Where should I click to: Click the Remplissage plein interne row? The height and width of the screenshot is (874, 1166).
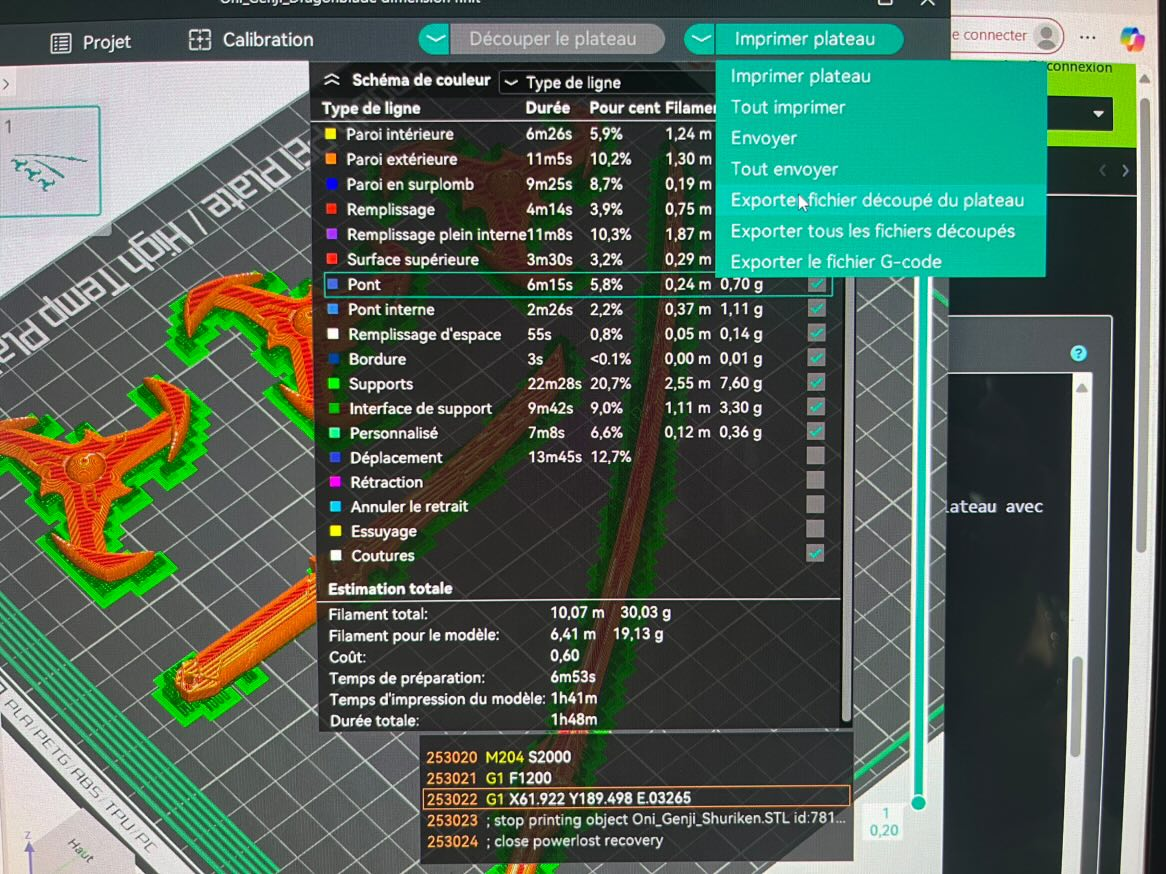518,234
